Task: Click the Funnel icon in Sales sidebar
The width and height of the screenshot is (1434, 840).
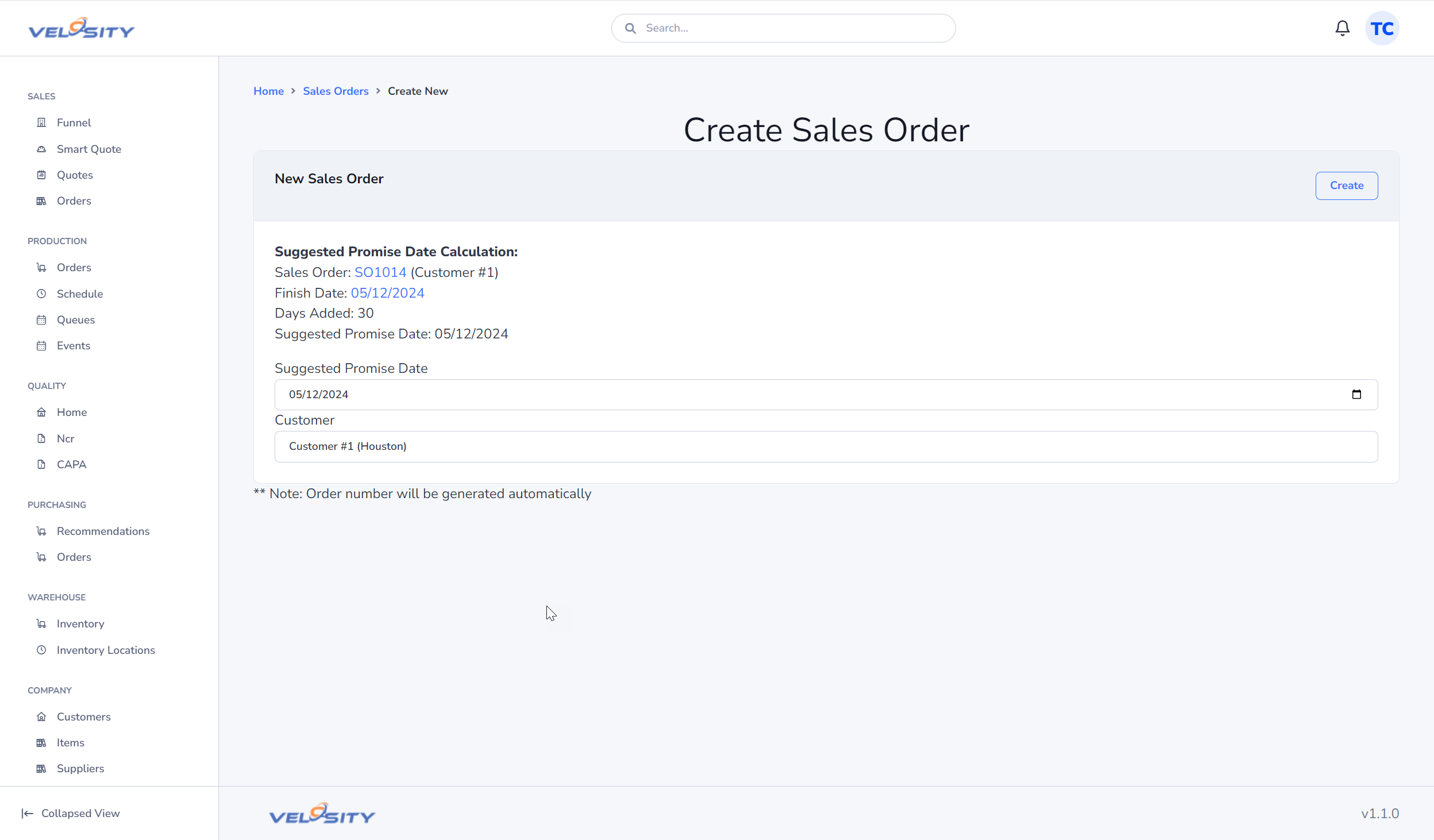Action: click(41, 122)
